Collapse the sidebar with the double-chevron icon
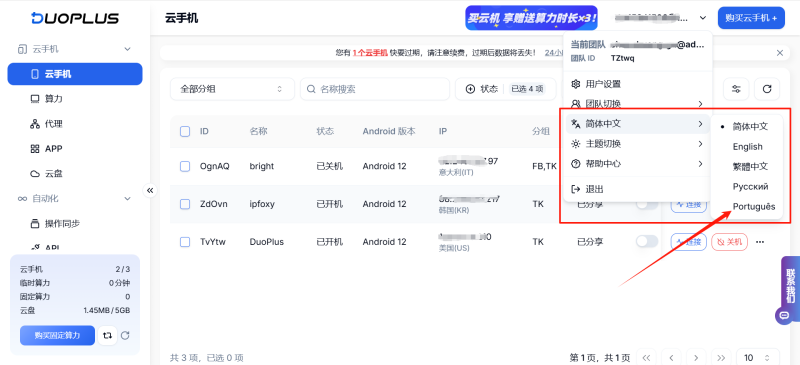This screenshot has width=800, height=365. point(150,190)
